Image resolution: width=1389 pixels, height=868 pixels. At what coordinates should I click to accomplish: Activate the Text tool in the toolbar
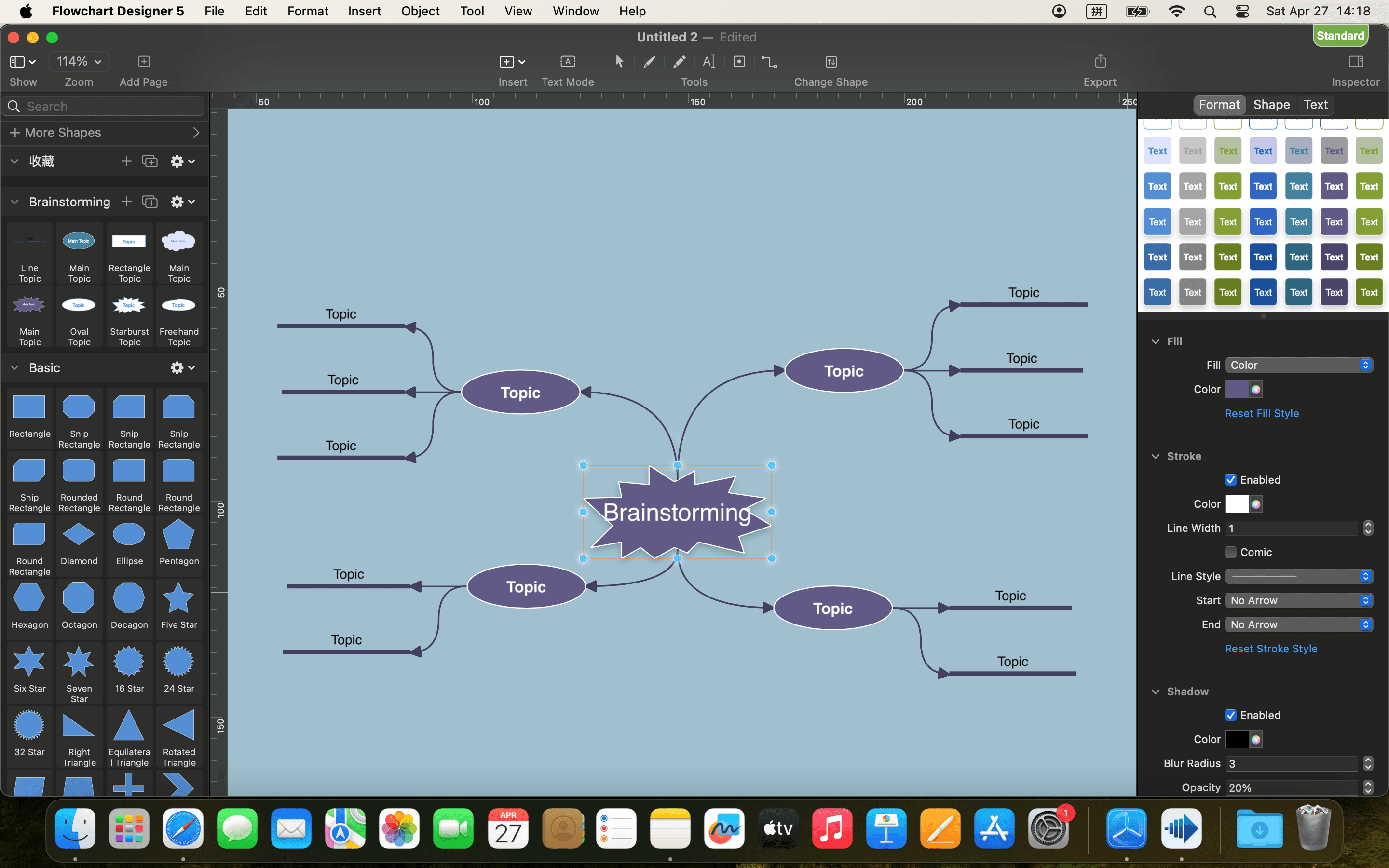(708, 61)
